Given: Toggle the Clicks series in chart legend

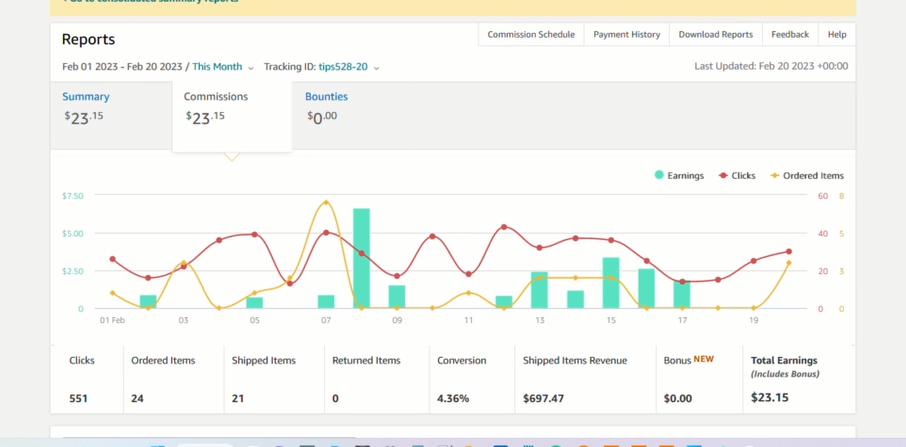Looking at the screenshot, I should (x=737, y=176).
